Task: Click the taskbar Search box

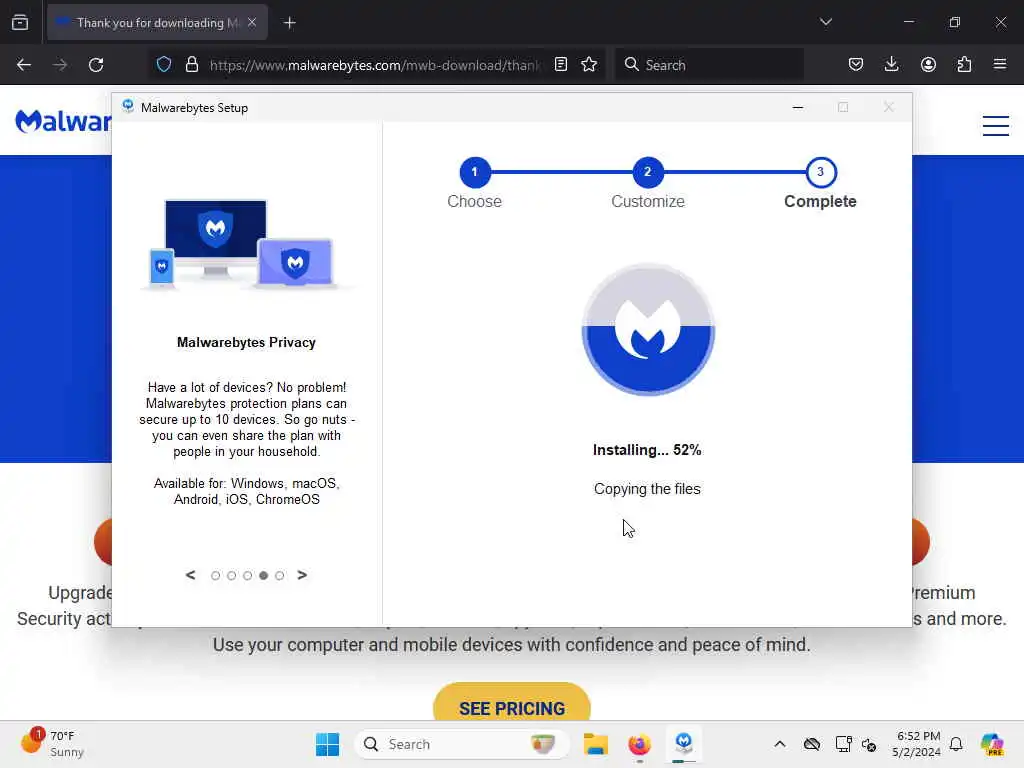Action: tap(461, 744)
